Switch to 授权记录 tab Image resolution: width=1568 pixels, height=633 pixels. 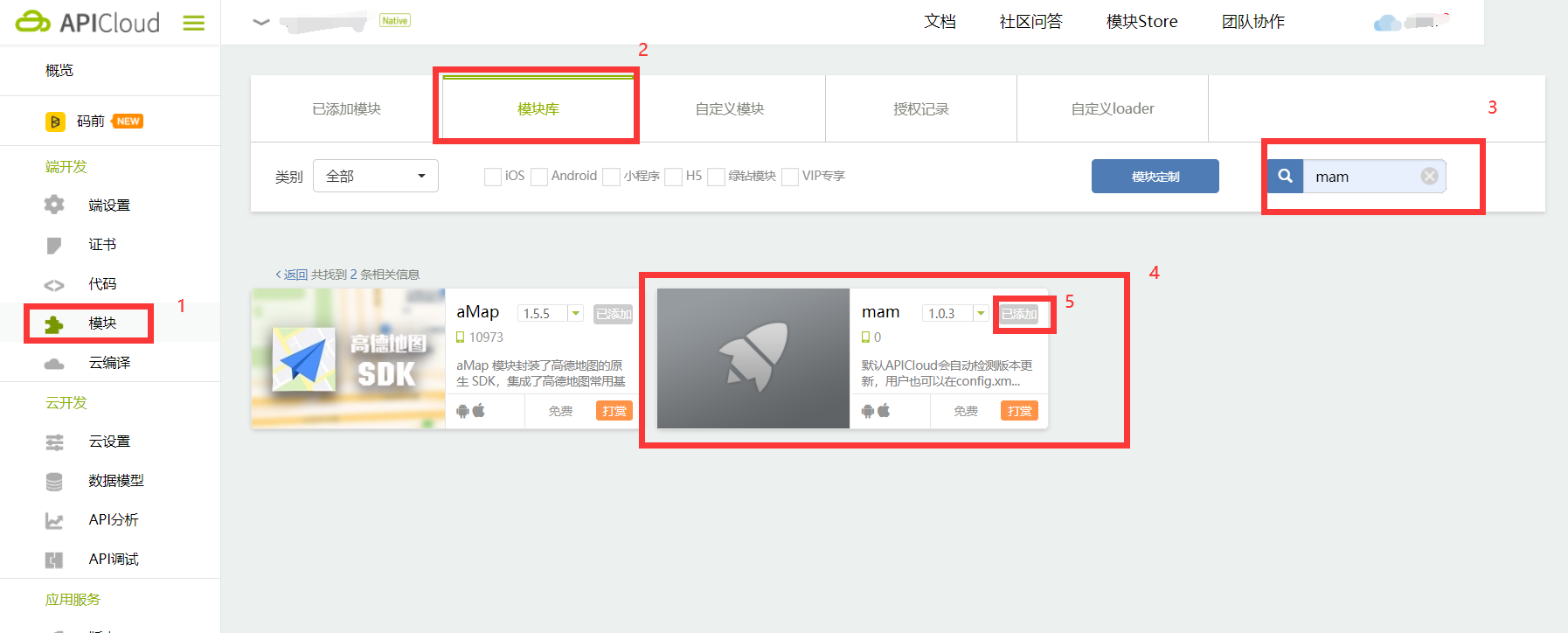921,109
